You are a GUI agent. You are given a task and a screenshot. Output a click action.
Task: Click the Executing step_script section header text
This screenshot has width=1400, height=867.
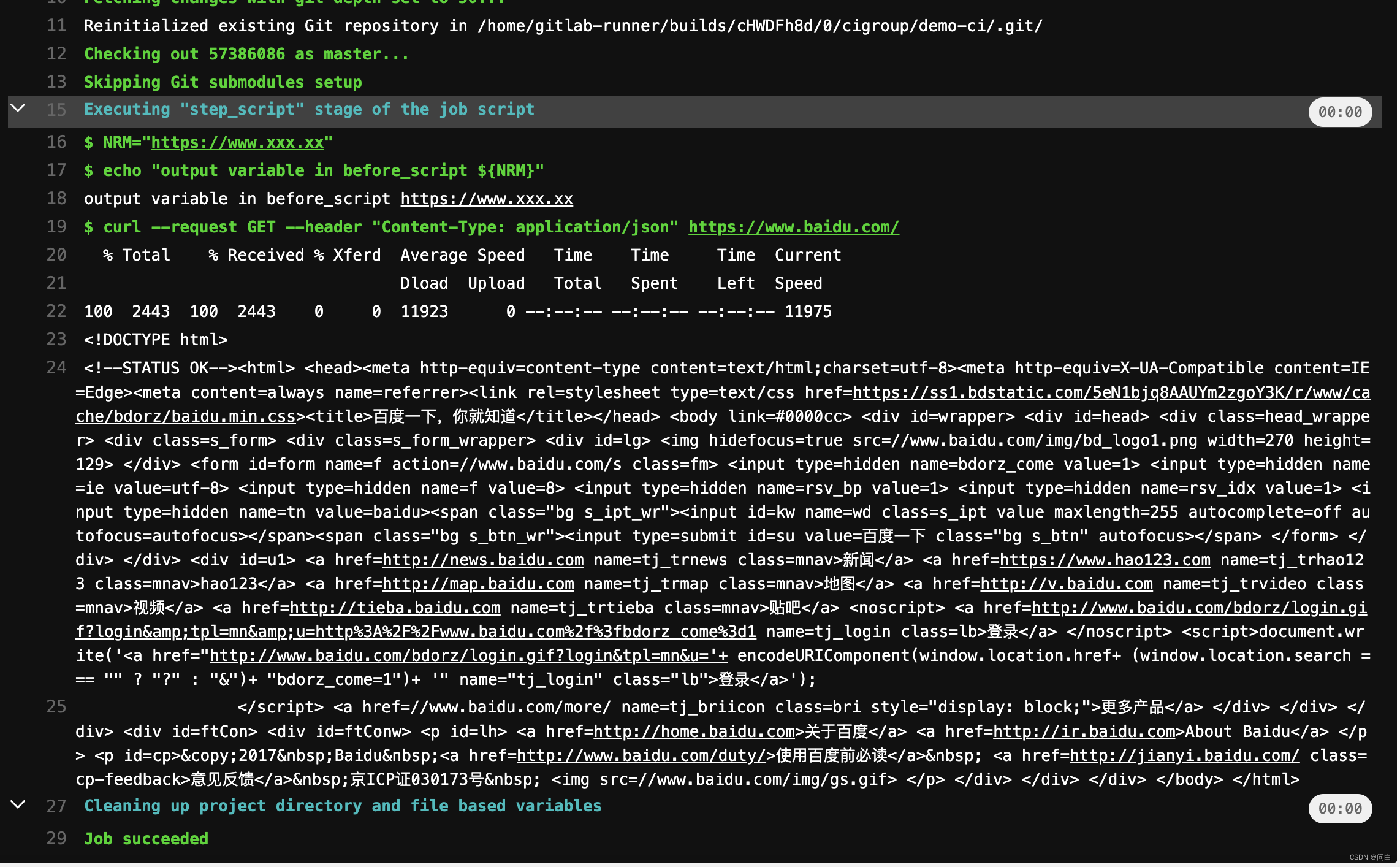[x=309, y=110]
